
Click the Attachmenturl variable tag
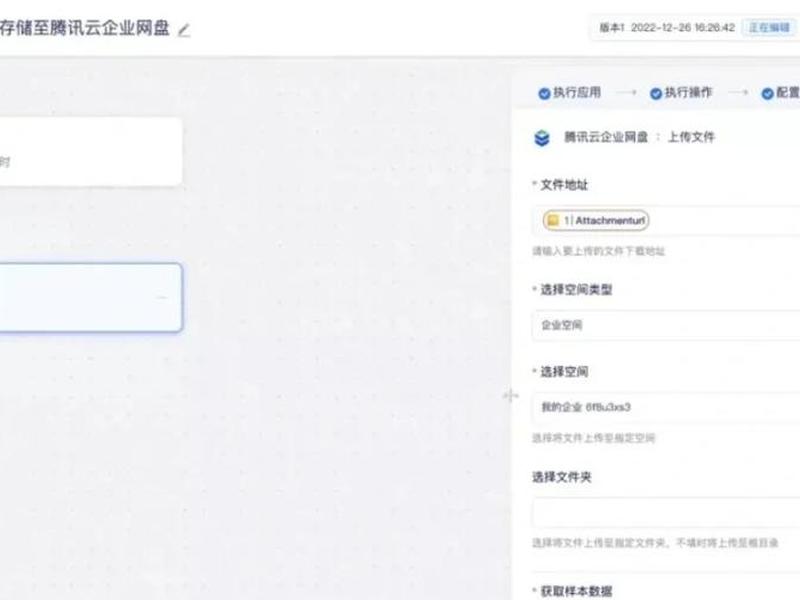point(596,220)
